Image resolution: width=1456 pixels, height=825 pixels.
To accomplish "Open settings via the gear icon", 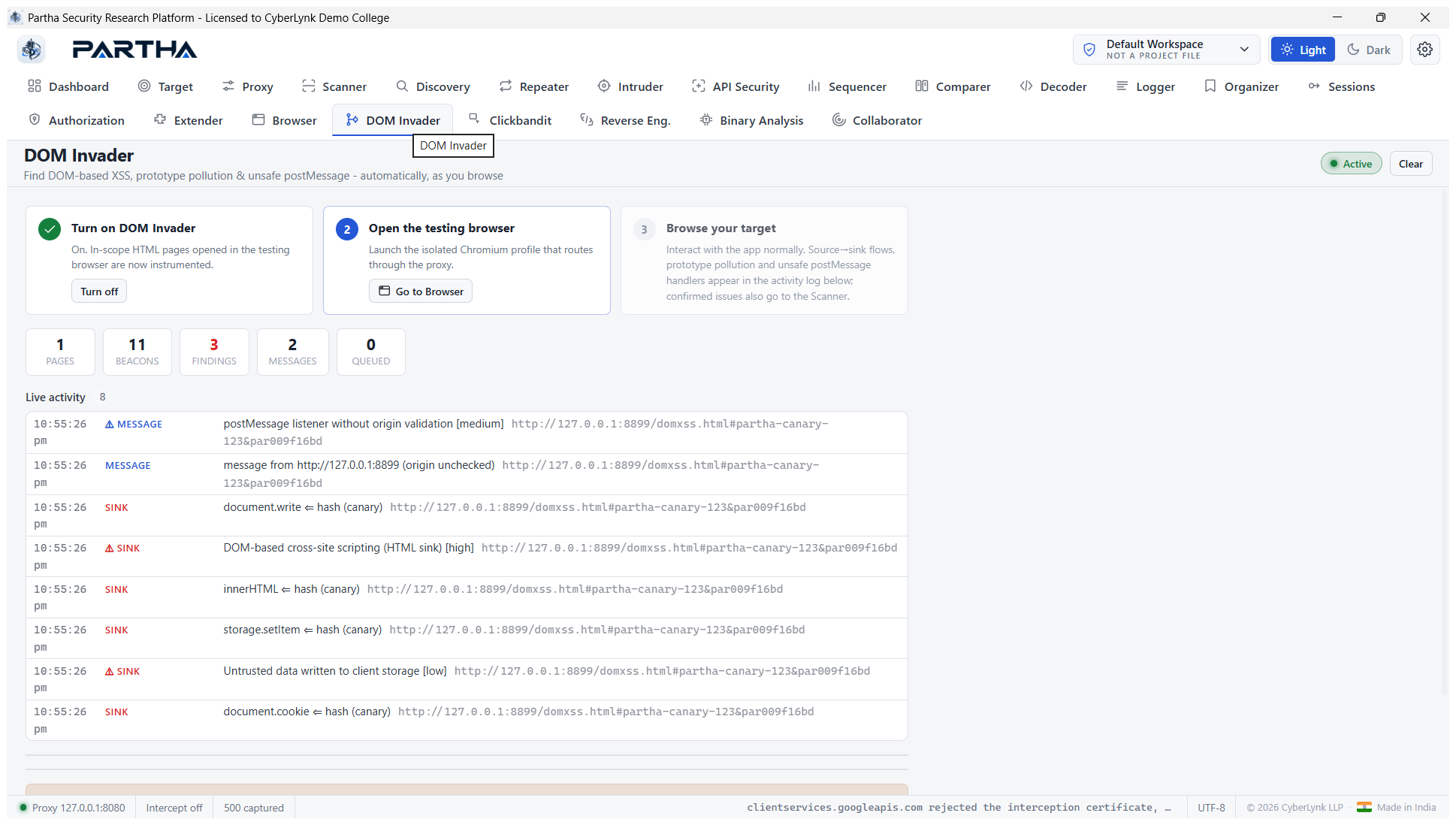I will 1424,50.
